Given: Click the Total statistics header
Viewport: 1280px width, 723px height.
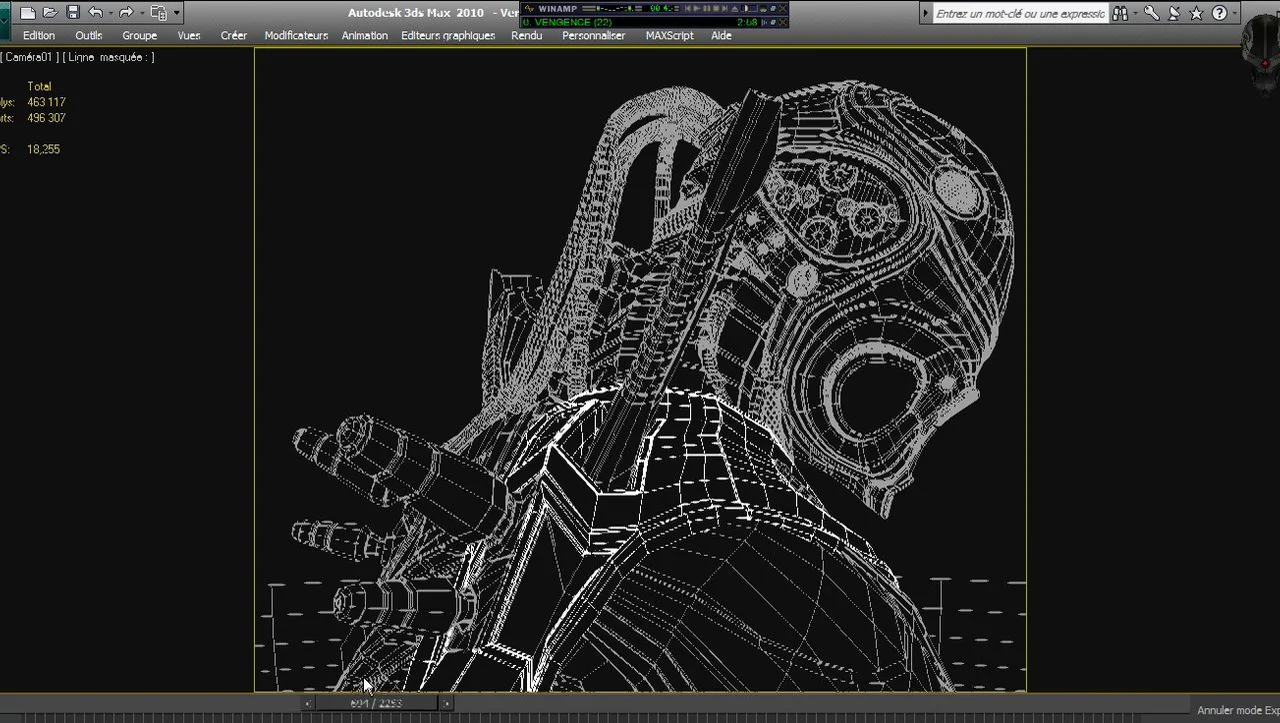Looking at the screenshot, I should coord(39,86).
